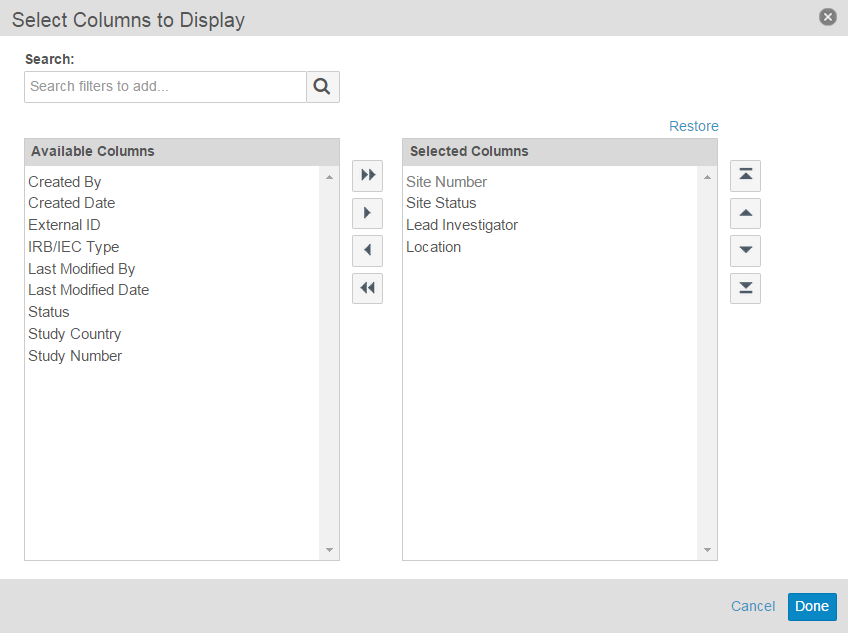The height and width of the screenshot is (633, 848).
Task: Move selected column down one position
Action: click(x=745, y=250)
